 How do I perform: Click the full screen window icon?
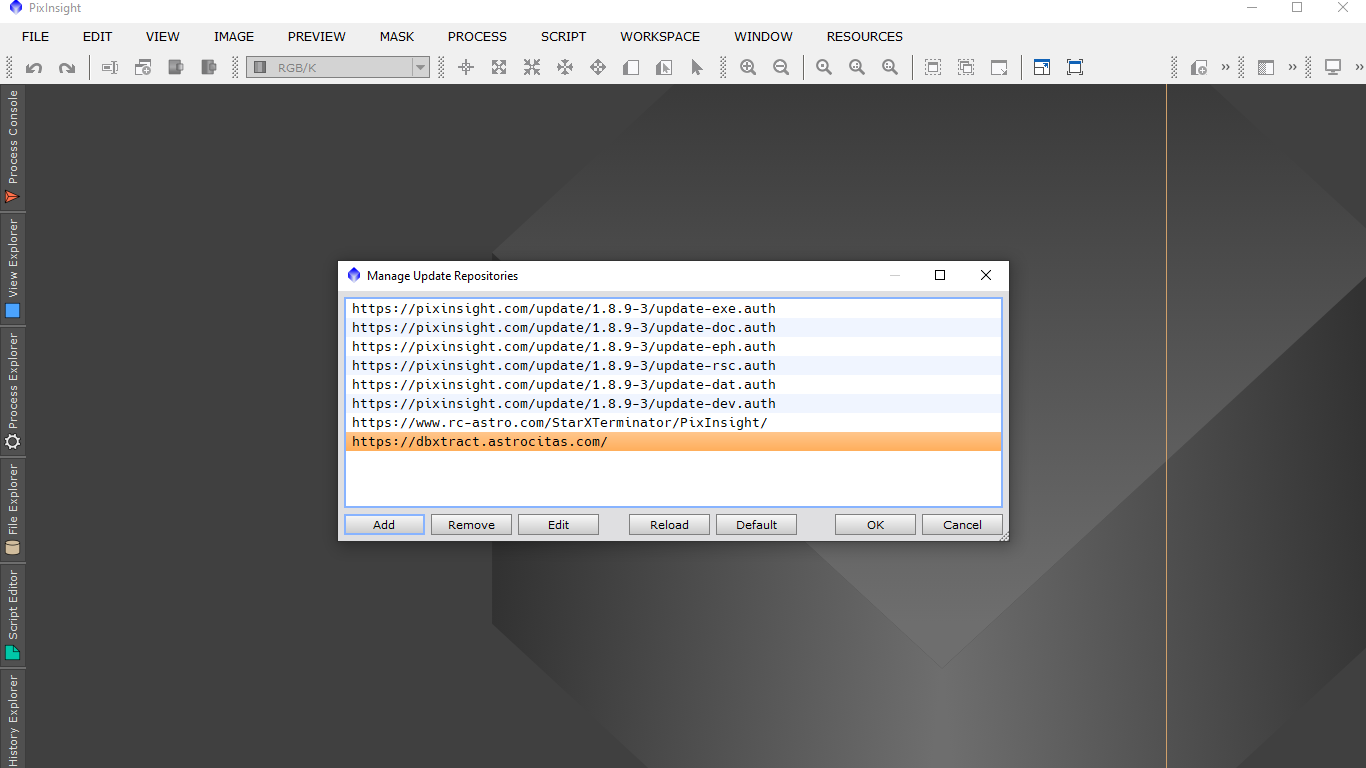click(1075, 68)
